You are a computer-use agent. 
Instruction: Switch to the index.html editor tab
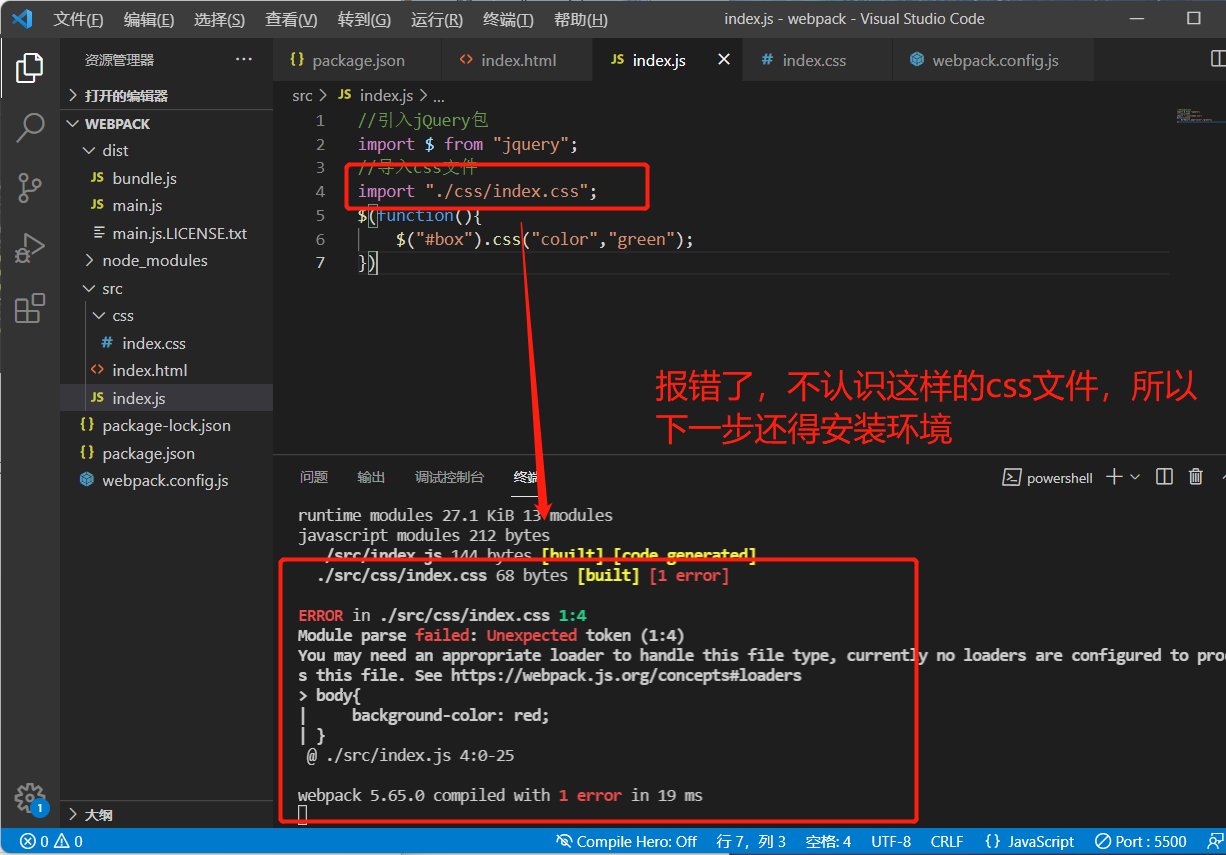click(516, 60)
